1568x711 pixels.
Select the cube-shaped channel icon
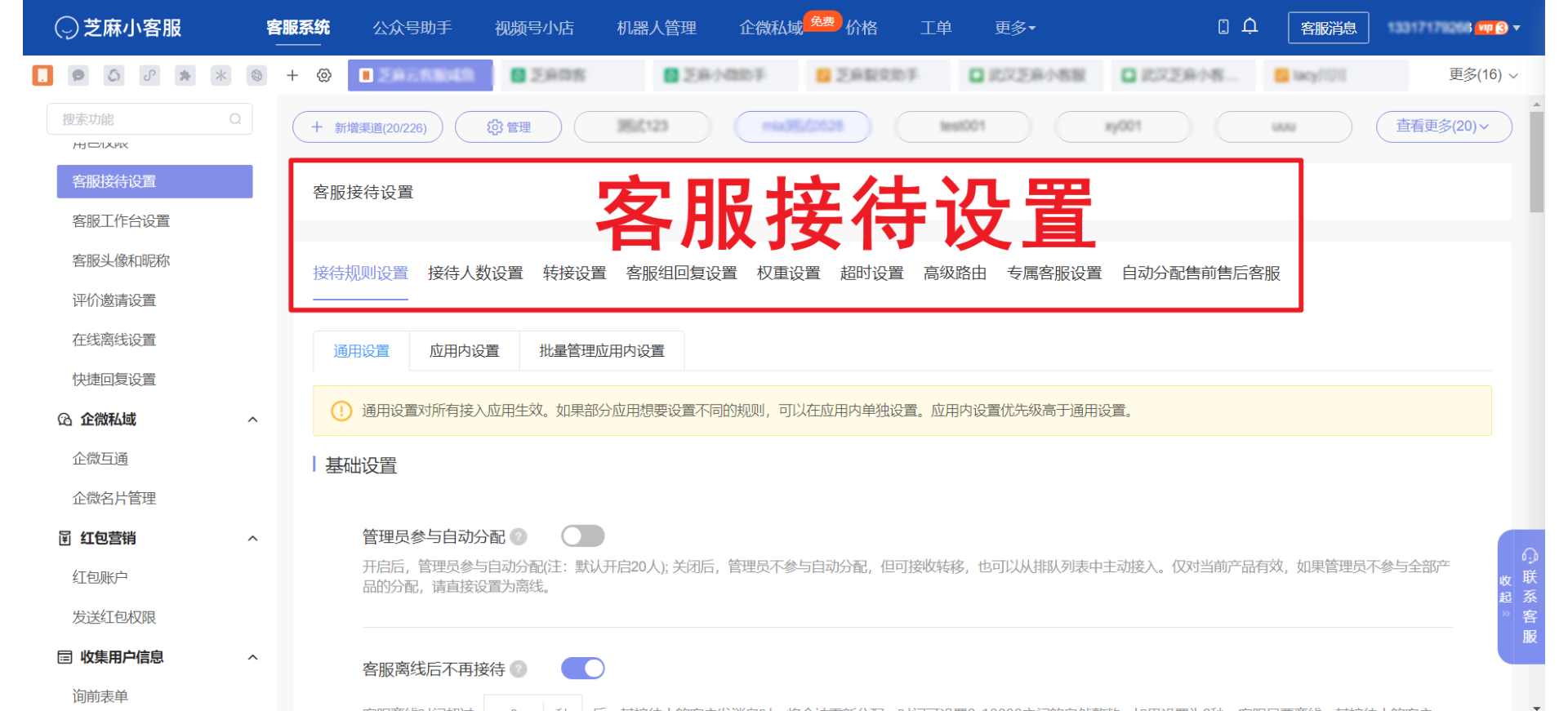(x=257, y=75)
